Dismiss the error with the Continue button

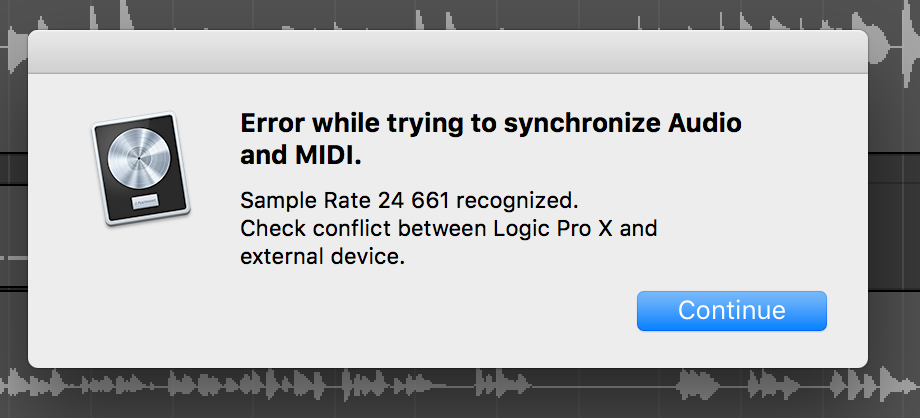732,311
